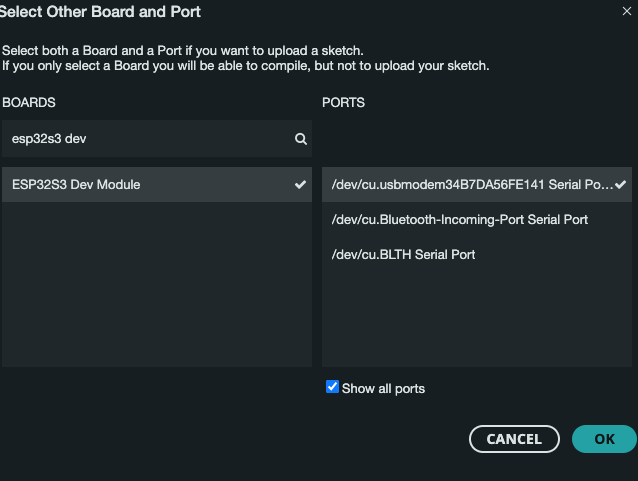638x481 pixels.
Task: Untick the Show all ports checkbox
Action: [x=333, y=387]
